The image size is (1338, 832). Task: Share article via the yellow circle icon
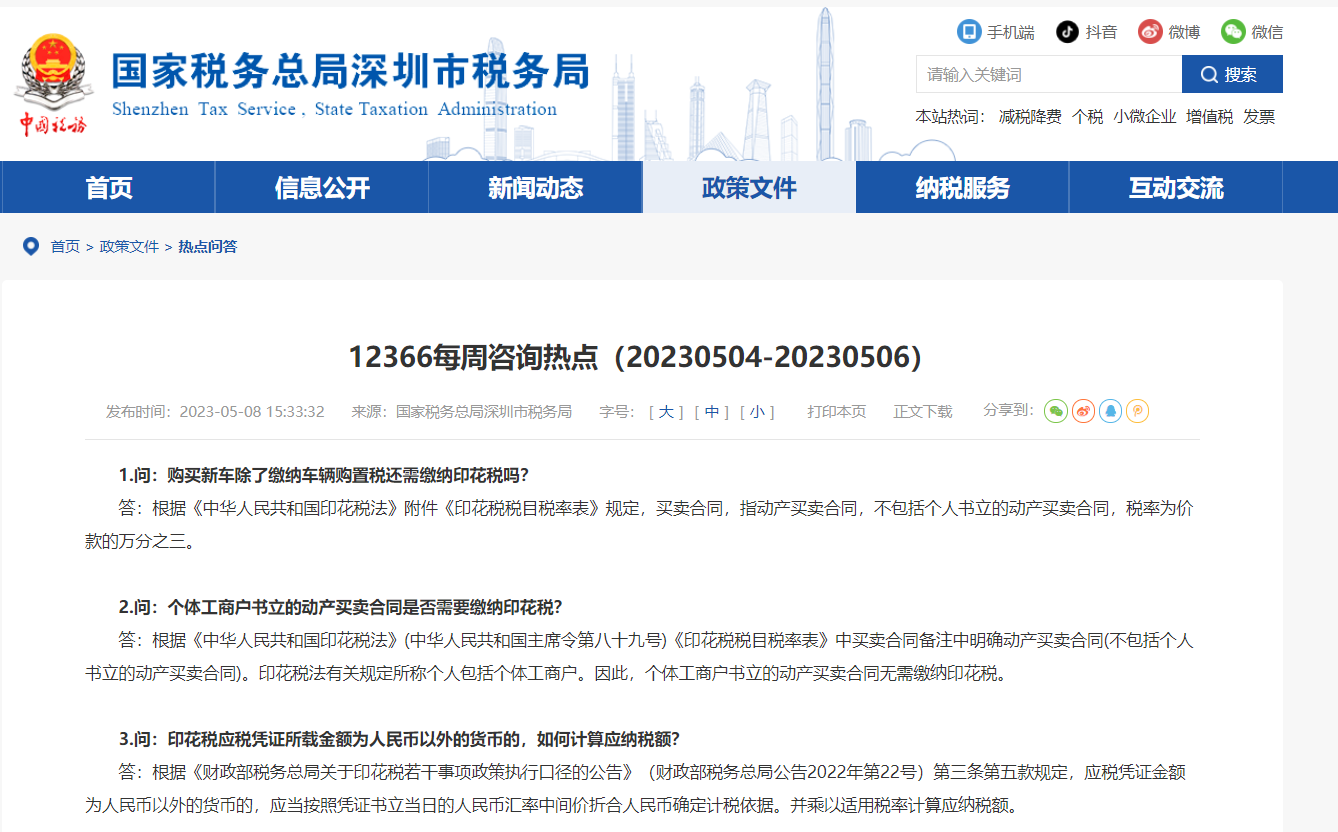pos(1137,411)
